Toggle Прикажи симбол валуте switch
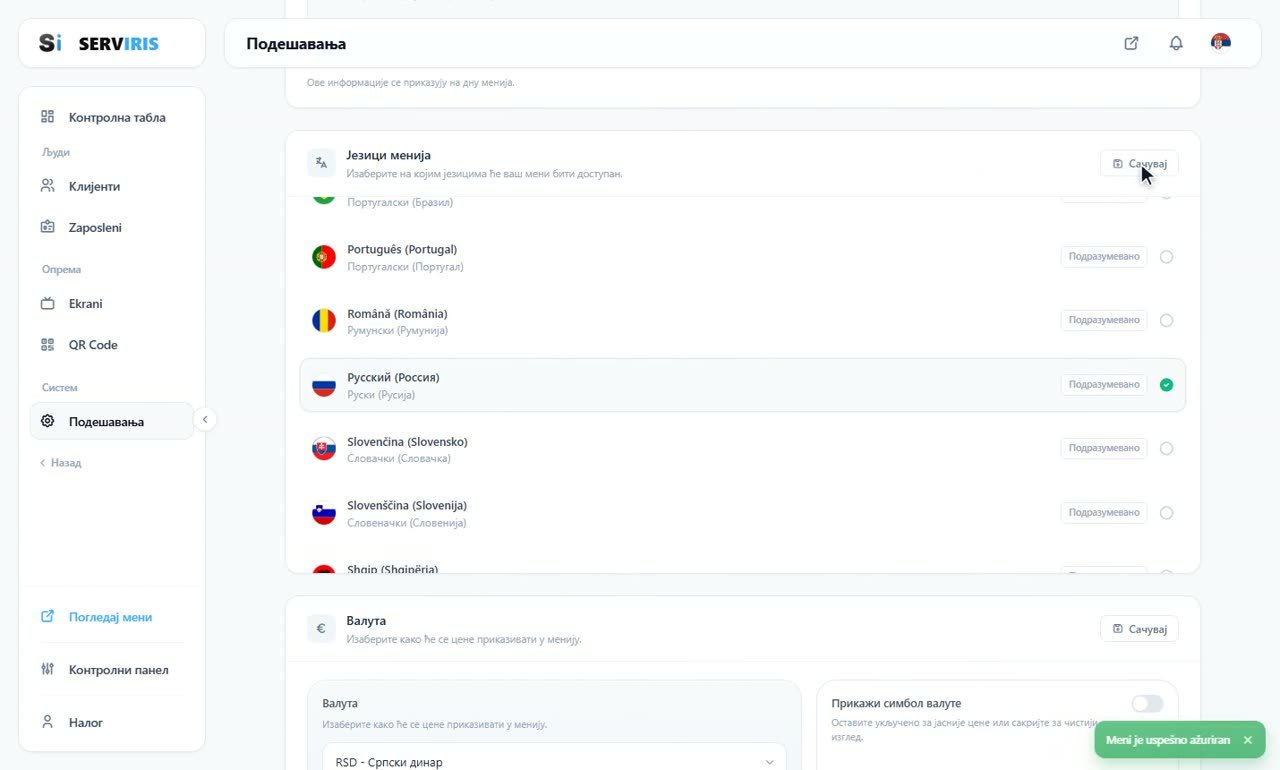 (x=1147, y=704)
